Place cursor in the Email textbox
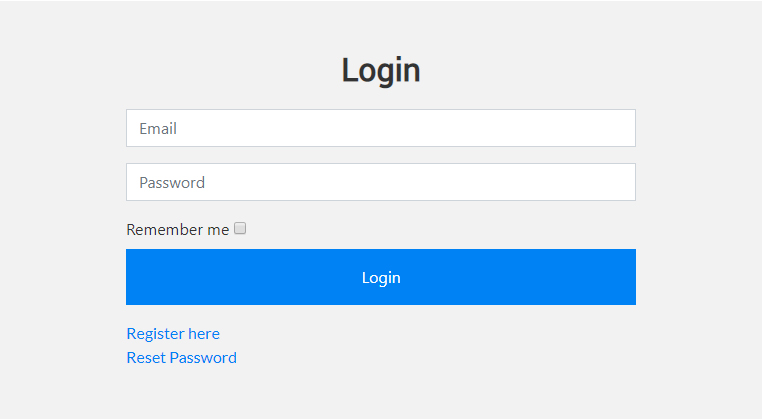Viewport: 762px width, 419px height. 380,128
